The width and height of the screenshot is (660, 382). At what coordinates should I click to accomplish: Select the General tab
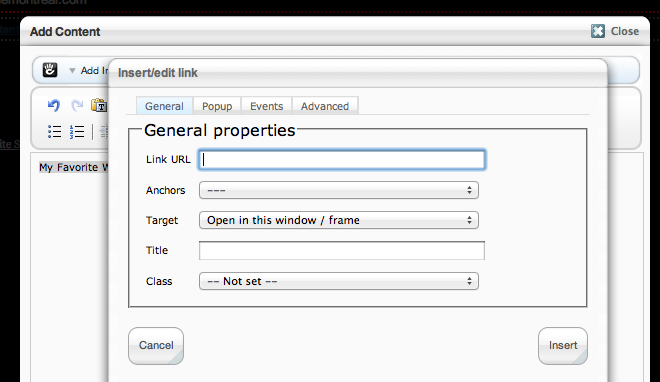[164, 106]
